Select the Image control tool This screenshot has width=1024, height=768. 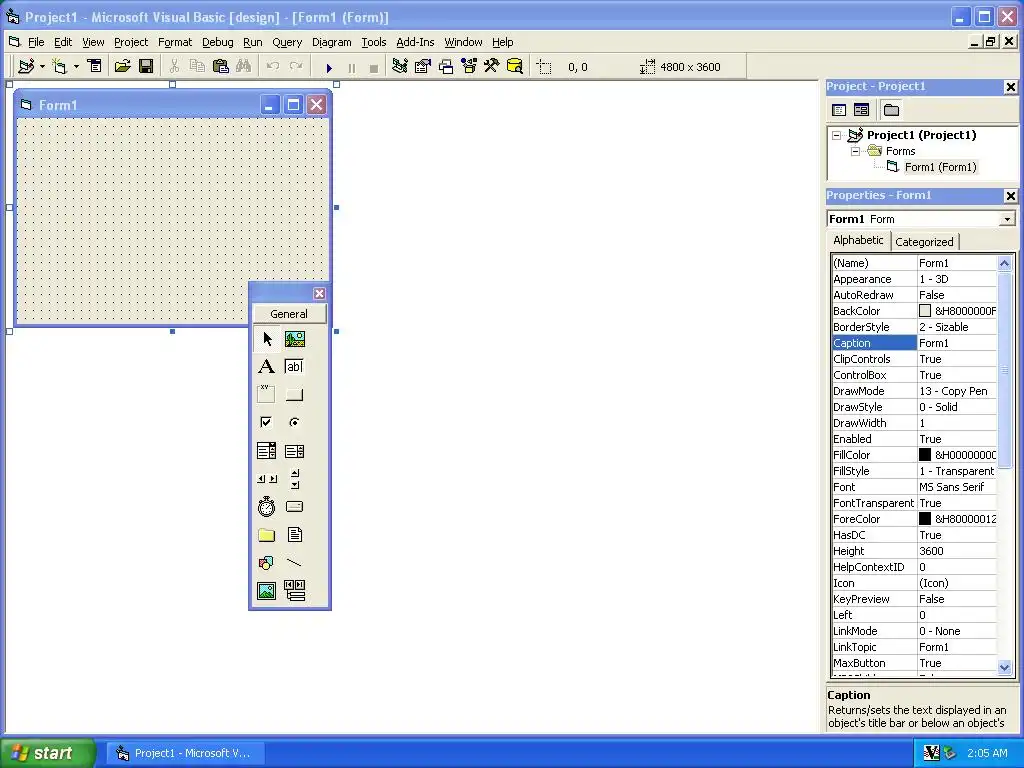tap(266, 591)
